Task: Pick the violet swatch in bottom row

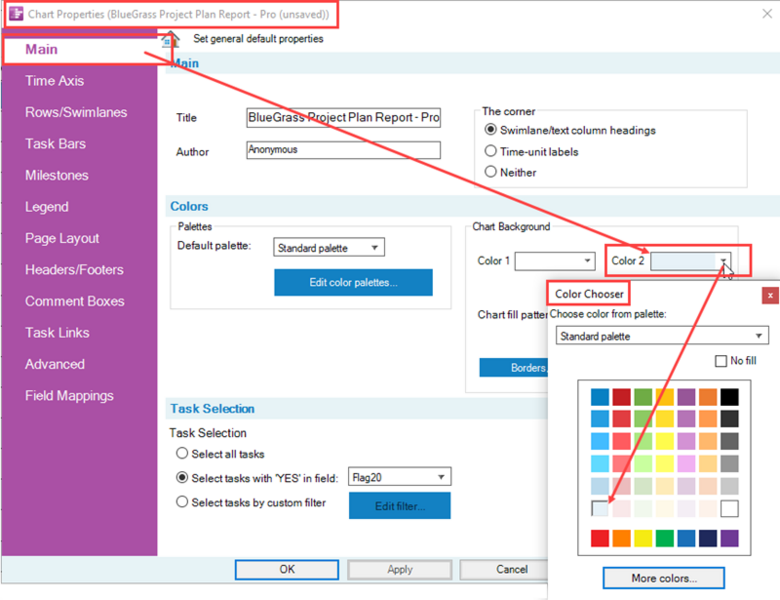Action: click(x=730, y=538)
